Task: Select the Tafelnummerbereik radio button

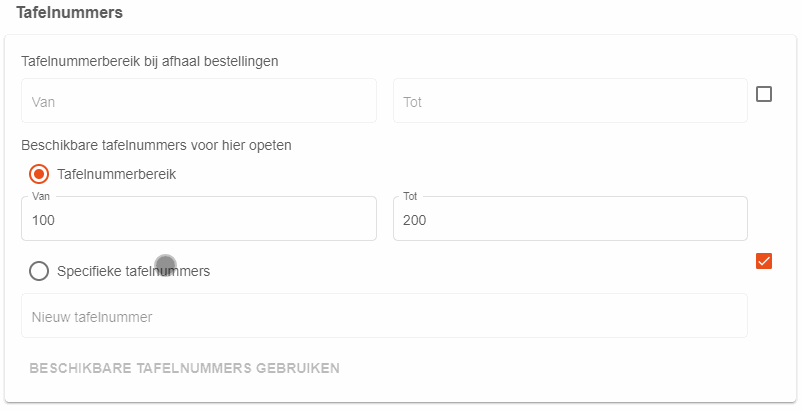Action: click(x=39, y=173)
